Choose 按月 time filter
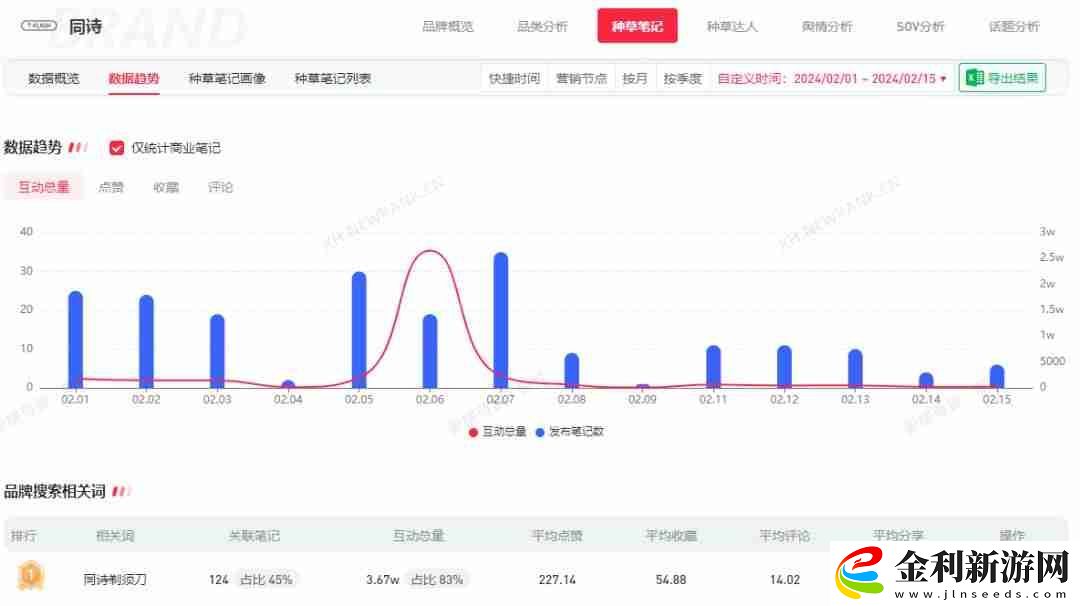Screen dimensions: 1080x606 (x=635, y=79)
